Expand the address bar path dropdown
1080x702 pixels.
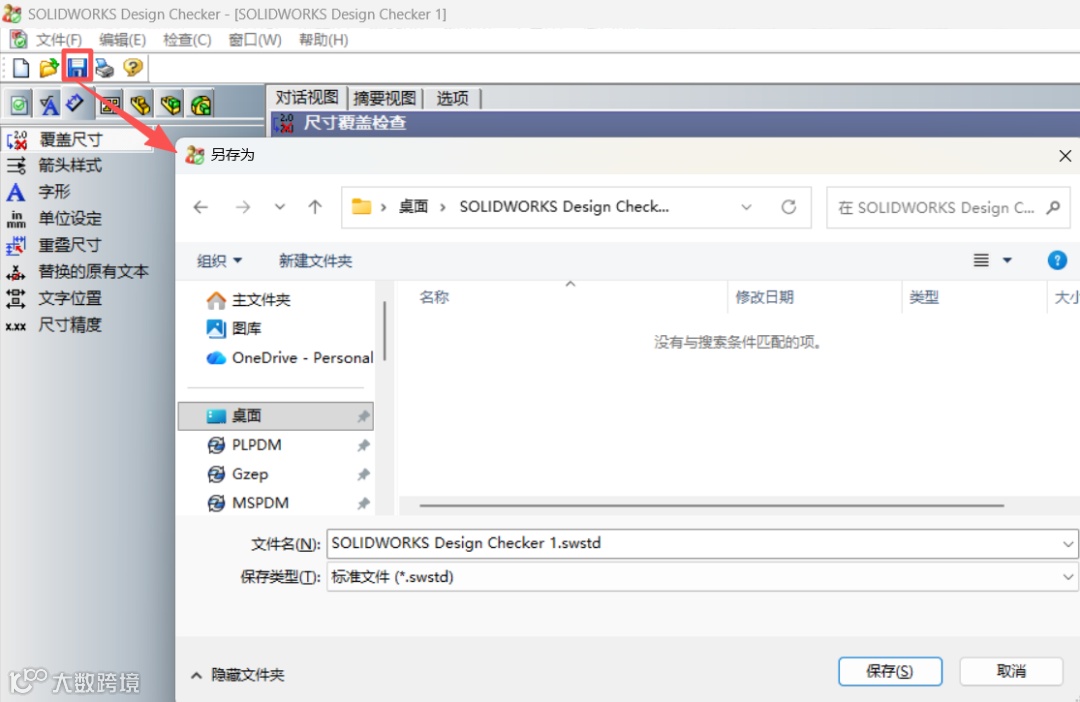point(746,207)
